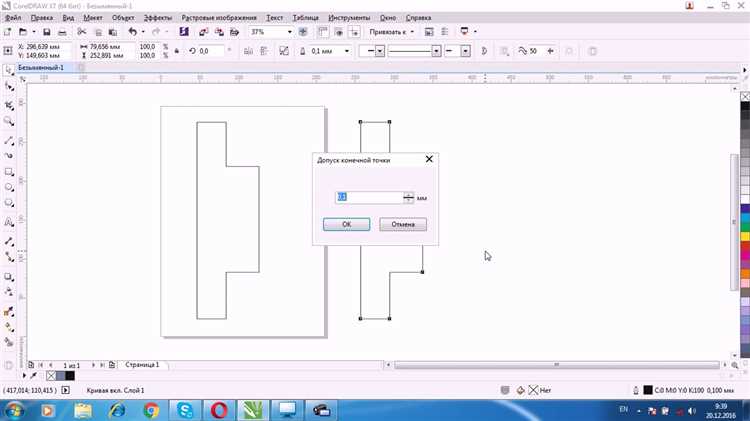Select the Ellipse tool in toolbox
This screenshot has width=750, height=421.
click(x=10, y=188)
